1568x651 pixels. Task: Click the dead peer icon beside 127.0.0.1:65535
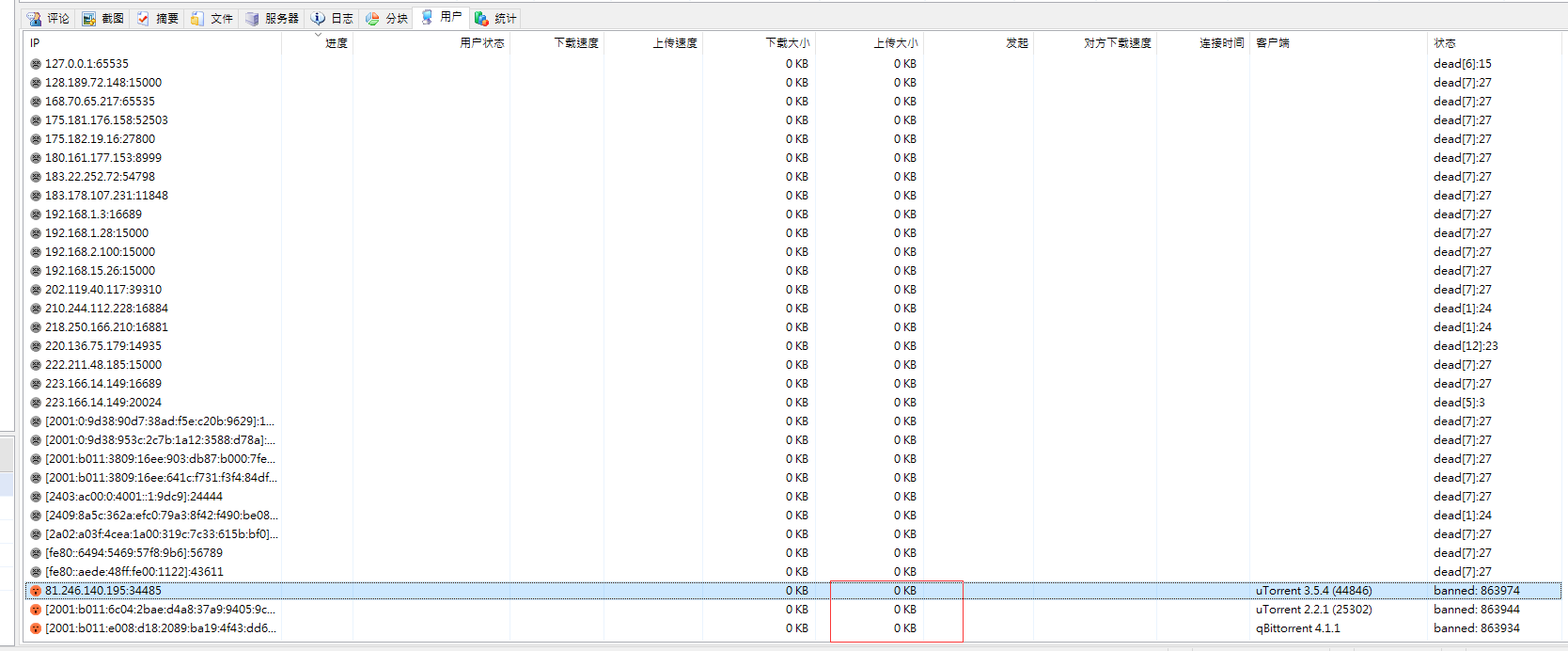36,64
